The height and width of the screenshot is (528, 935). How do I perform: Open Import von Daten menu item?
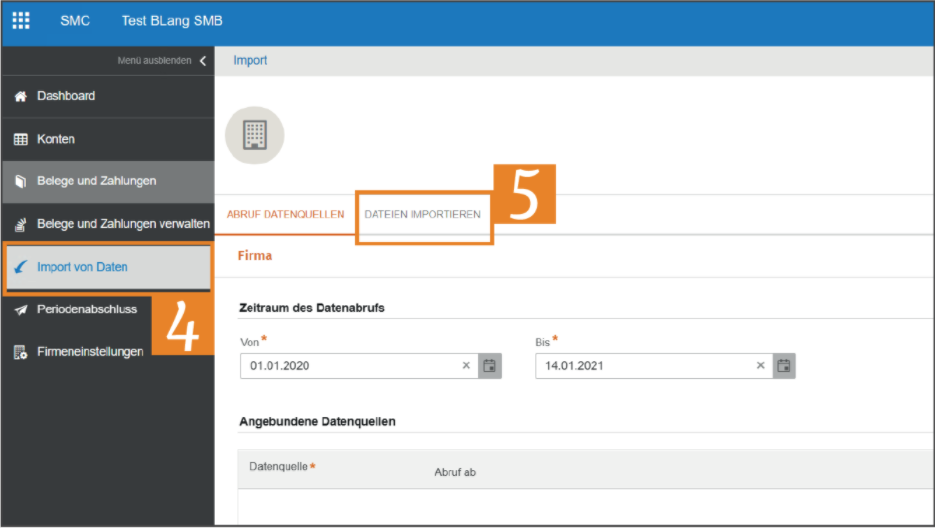82,268
